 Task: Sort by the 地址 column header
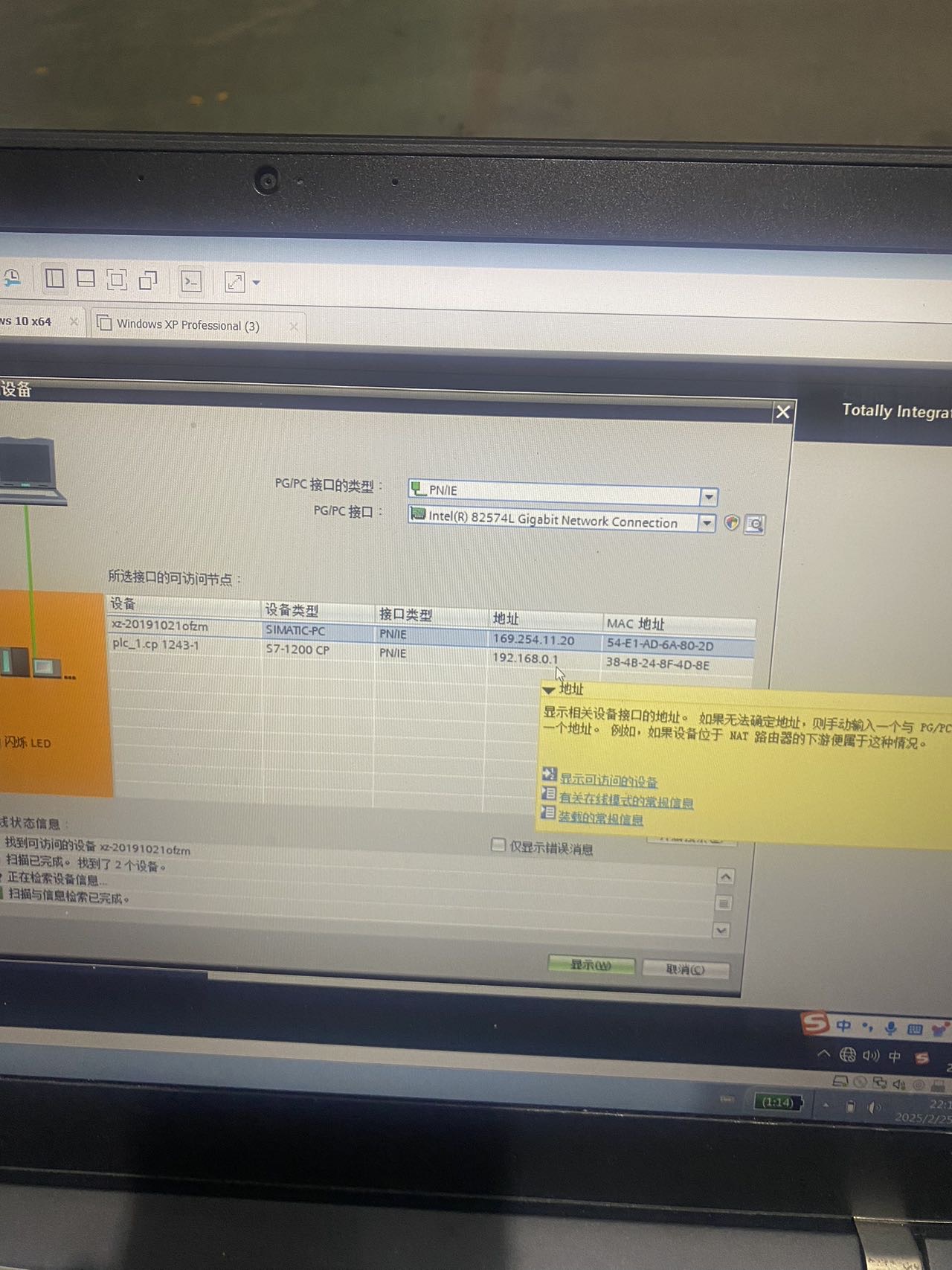tap(545, 619)
